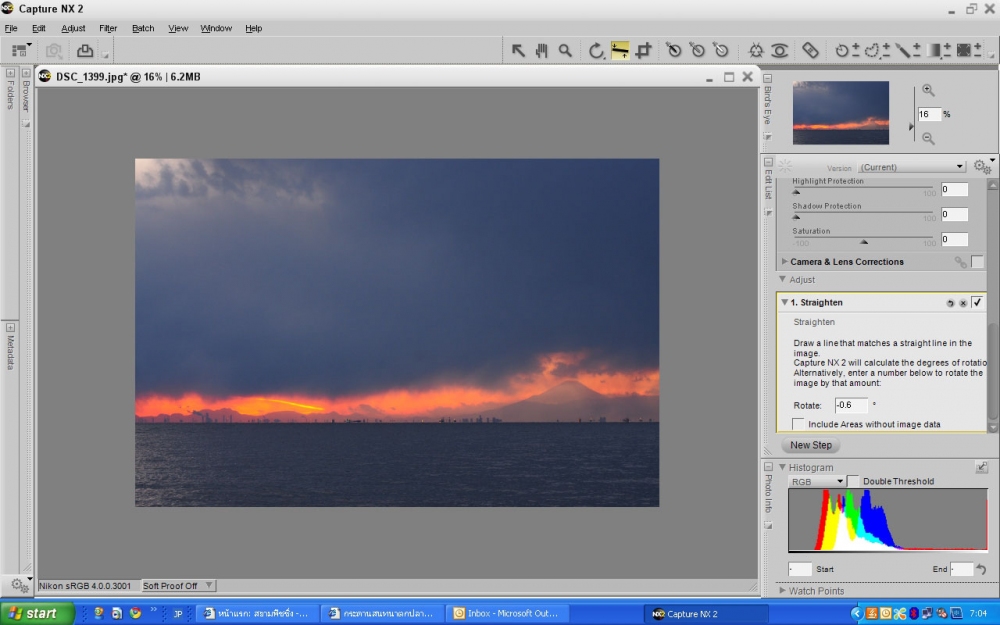This screenshot has height=625, width=1000.
Task: Open the RGB channel dropdown
Action: pos(816,482)
